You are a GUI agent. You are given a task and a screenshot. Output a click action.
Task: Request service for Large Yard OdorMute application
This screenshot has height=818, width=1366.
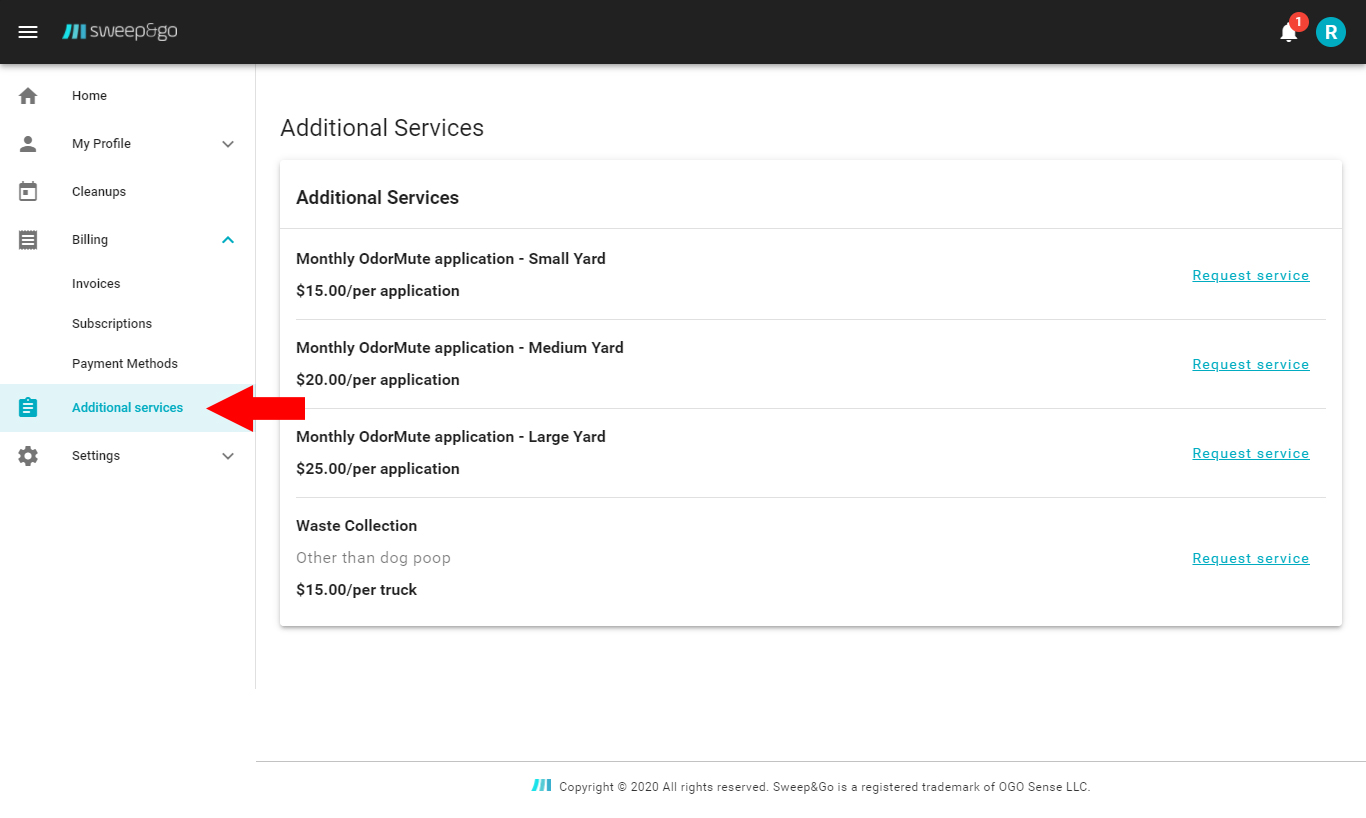pos(1250,453)
